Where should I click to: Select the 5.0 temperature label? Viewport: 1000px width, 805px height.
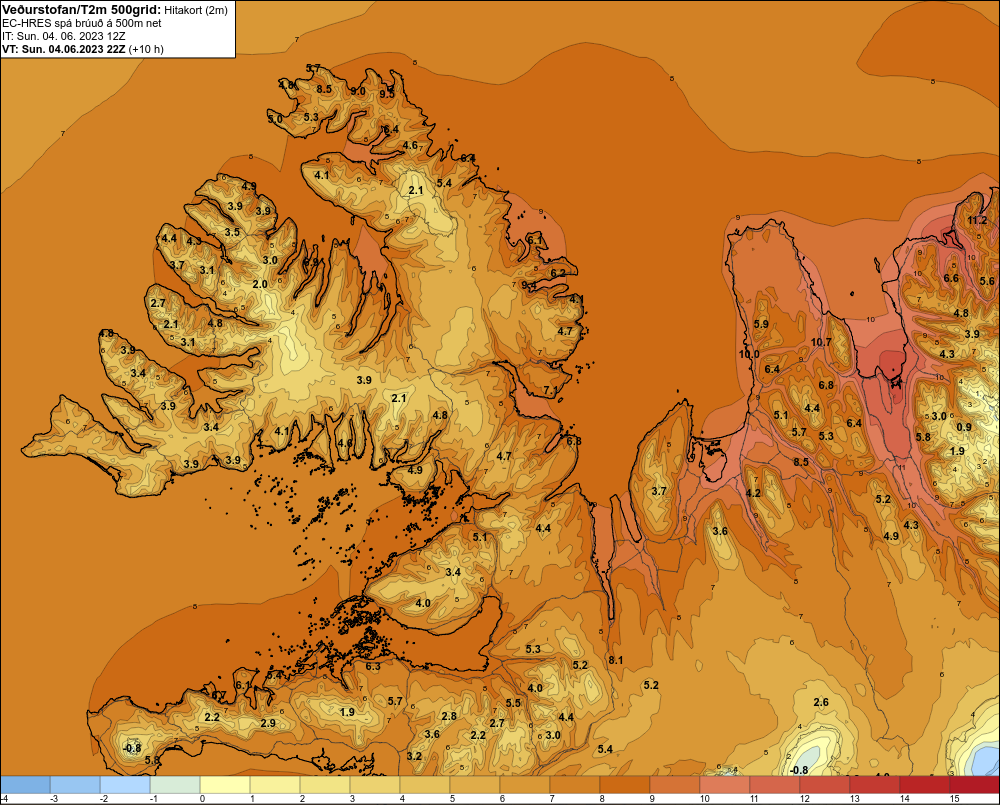tap(274, 119)
